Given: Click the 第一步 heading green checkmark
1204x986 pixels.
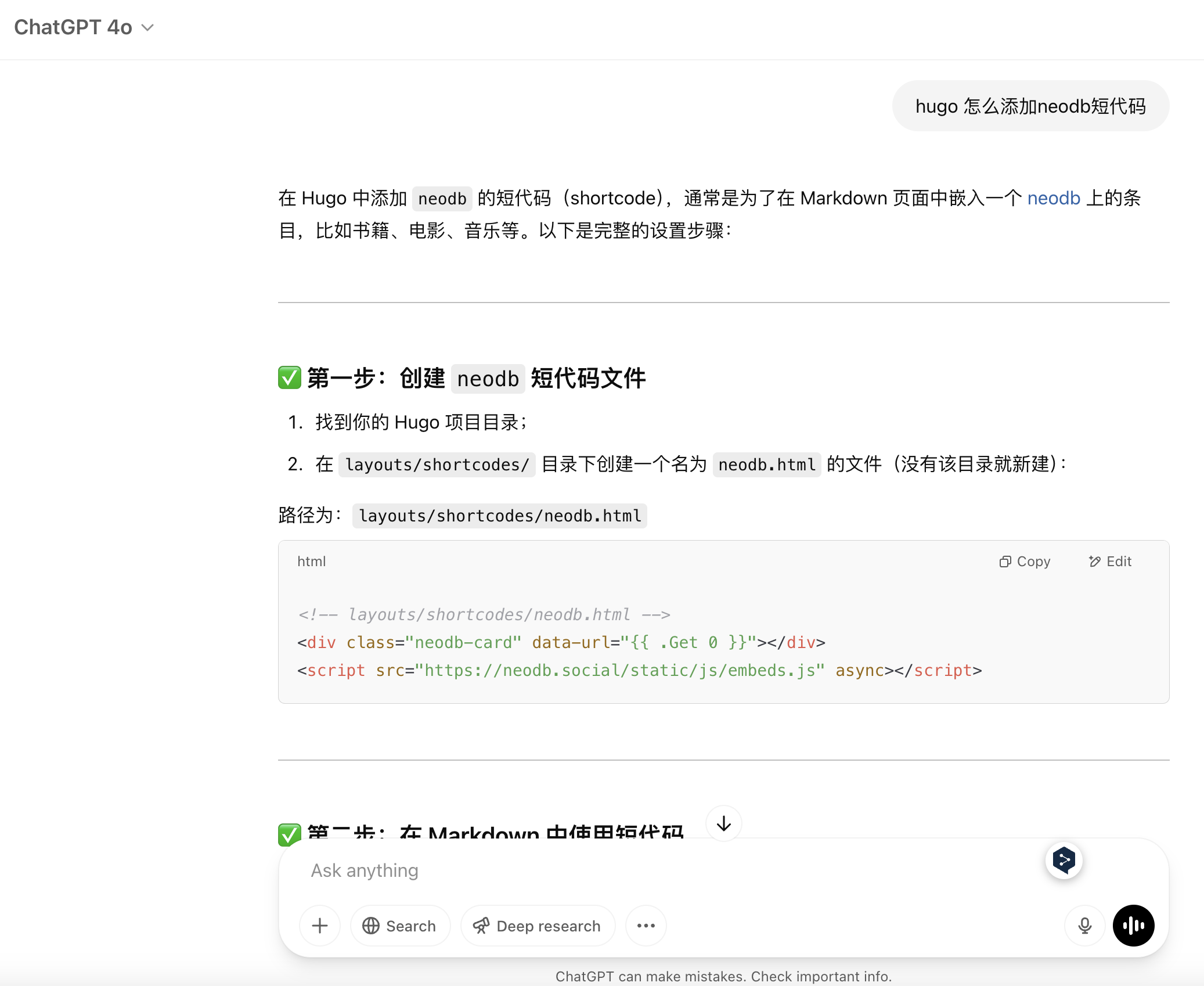Looking at the screenshot, I should [x=289, y=378].
